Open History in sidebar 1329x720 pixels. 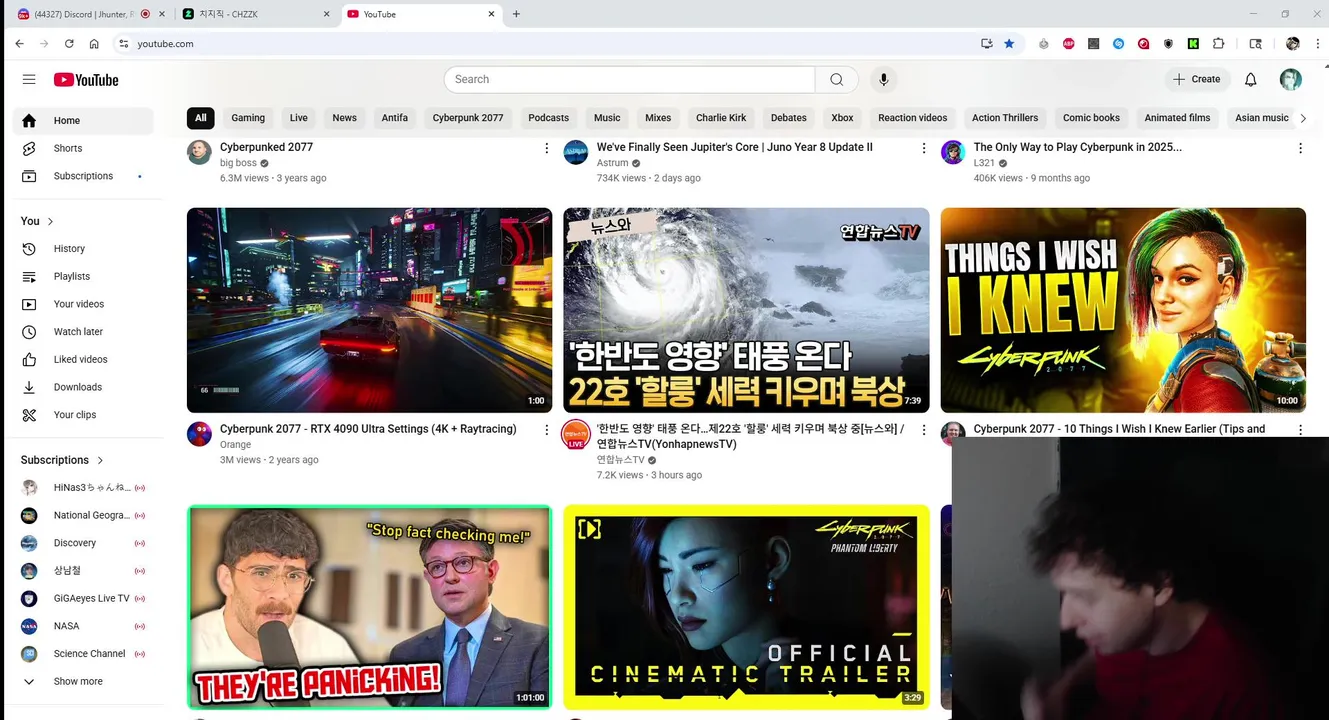pos(83,249)
